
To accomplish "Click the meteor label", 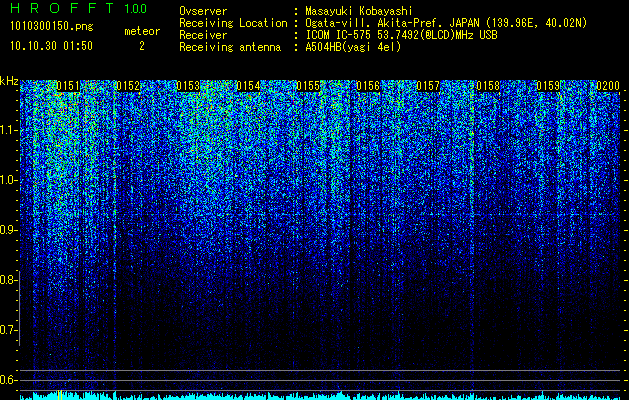I will pyautogui.click(x=142, y=31).
